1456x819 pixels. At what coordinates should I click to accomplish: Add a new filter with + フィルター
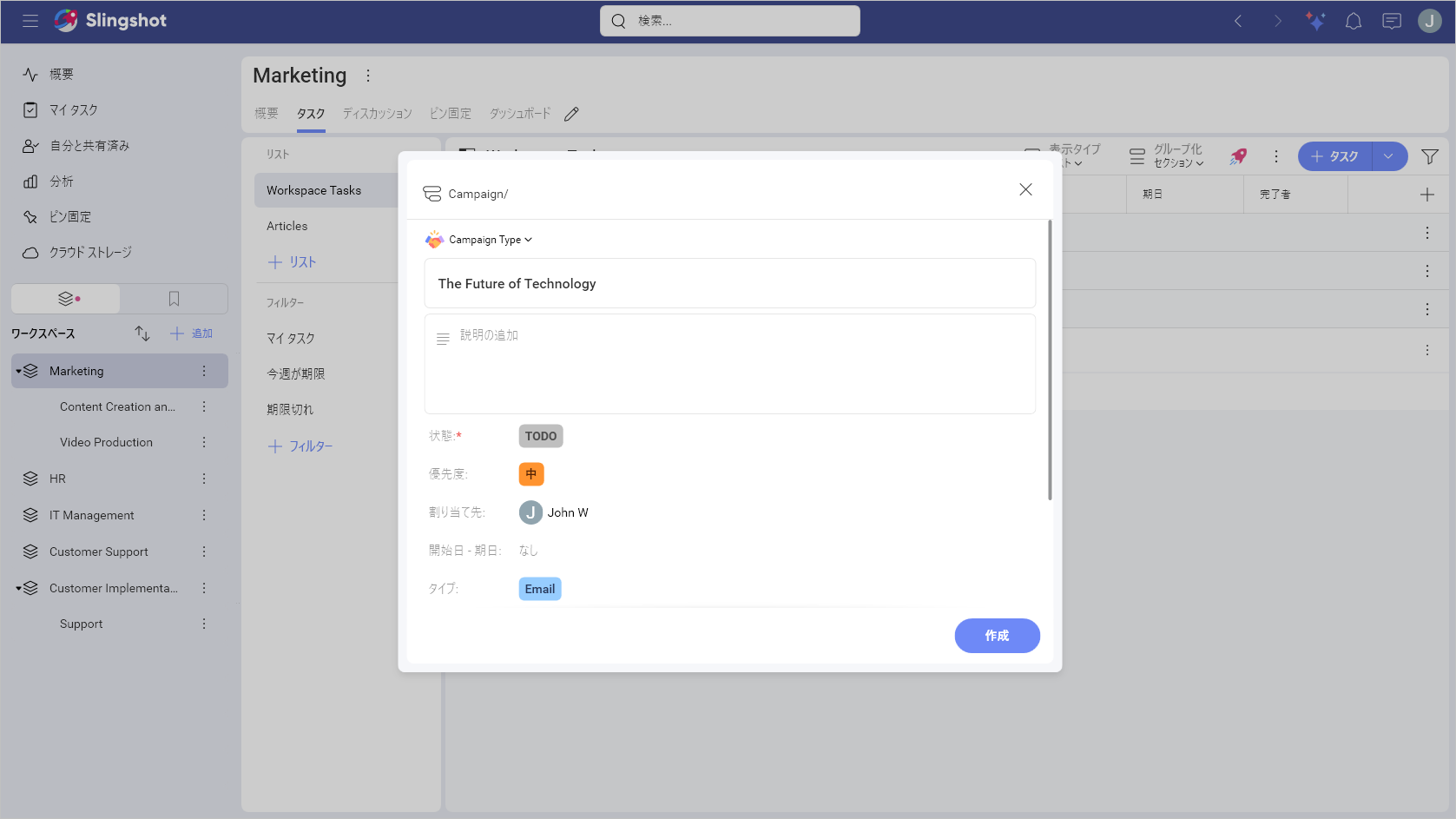click(x=300, y=446)
